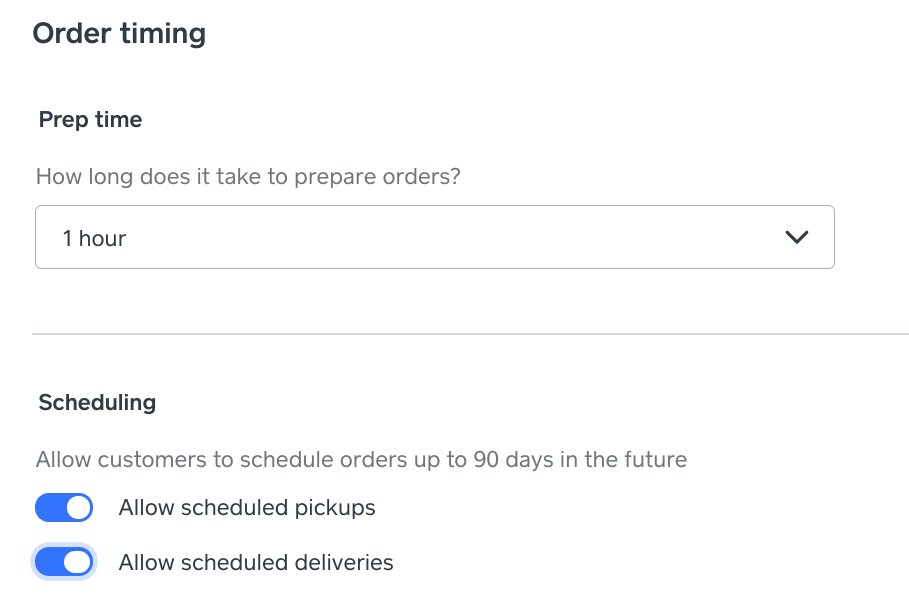Click the chevron arrow in prep time dropdown
The image size is (909, 604).
coord(796,238)
